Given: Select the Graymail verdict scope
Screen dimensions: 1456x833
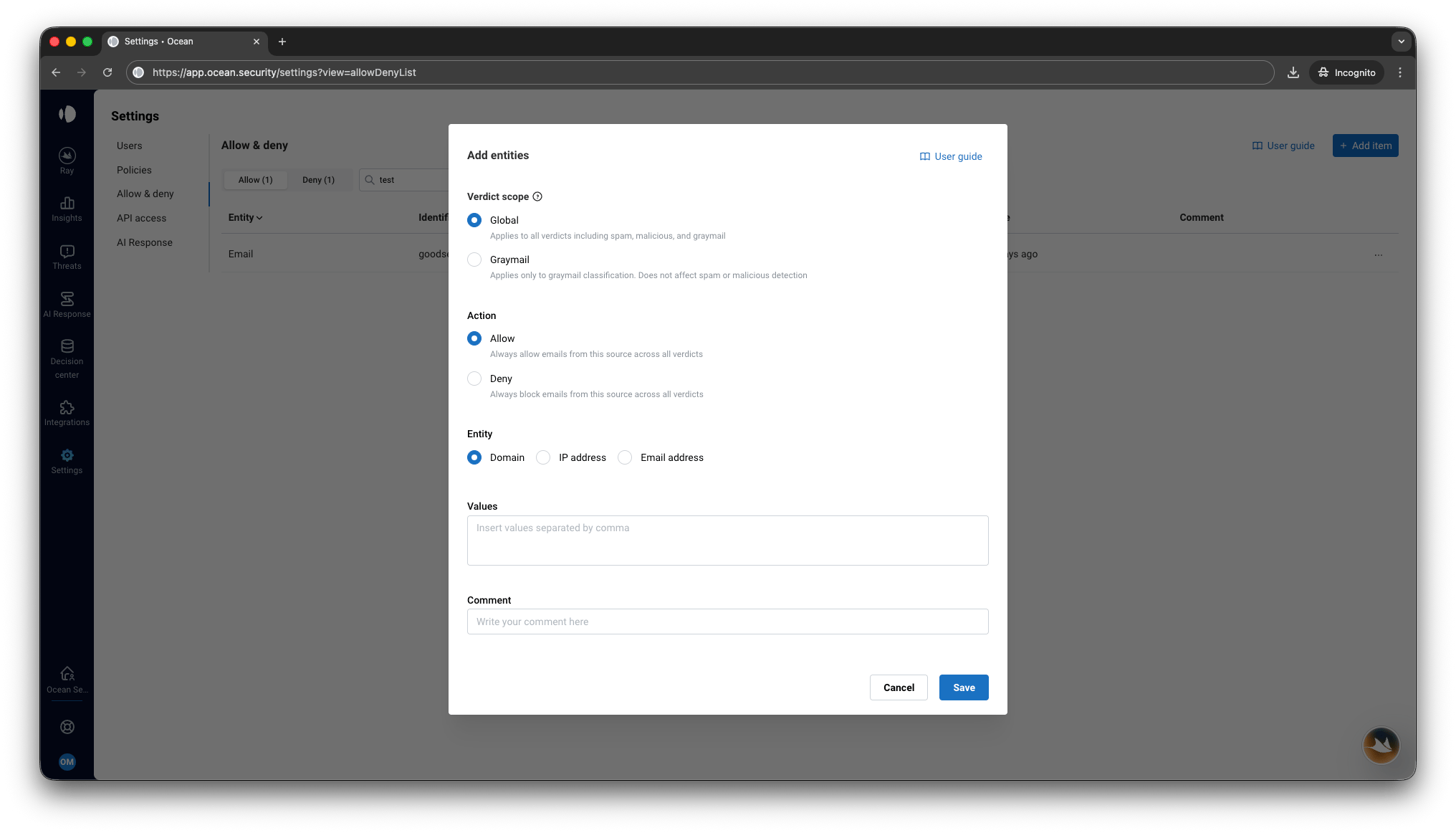Looking at the screenshot, I should click(474, 260).
